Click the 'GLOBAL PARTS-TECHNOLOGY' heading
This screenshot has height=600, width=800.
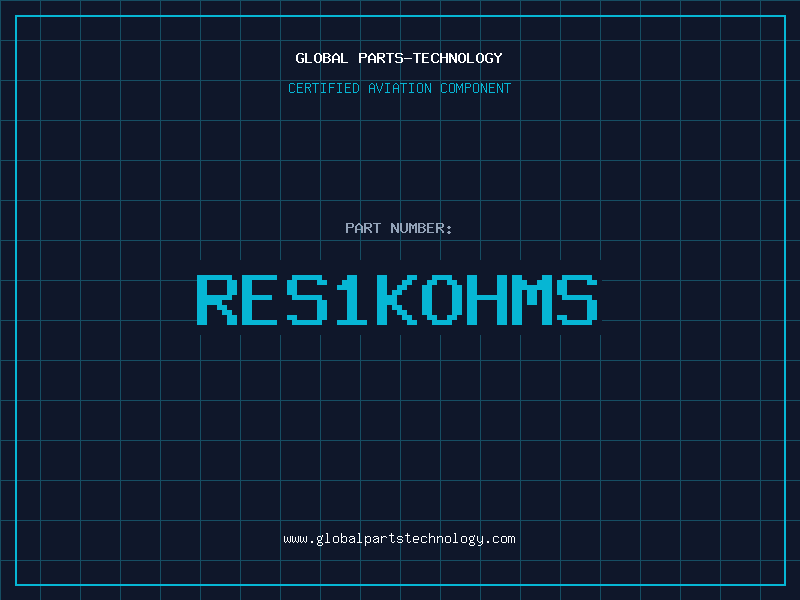pos(399,58)
